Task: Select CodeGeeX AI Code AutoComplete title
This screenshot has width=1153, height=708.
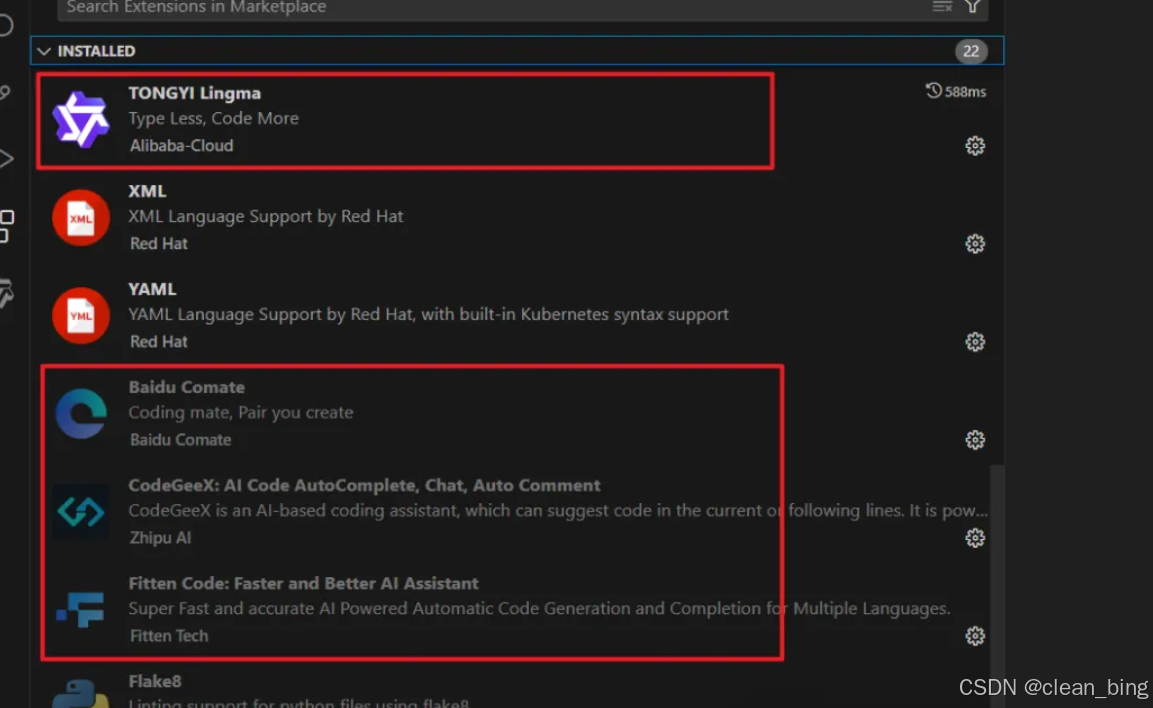Action: [364, 485]
